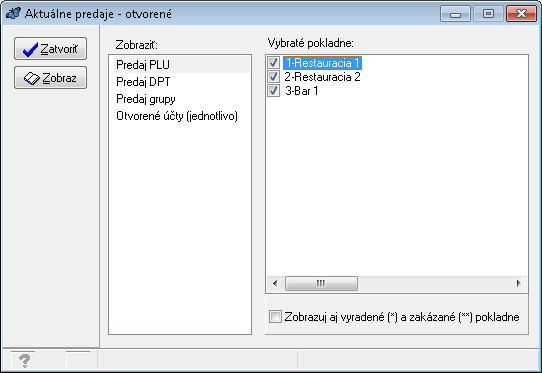Viewport: 542px width, 373px height.
Task: Uncheck the 1-Restauracia 1 checkbox
Action: [x=273, y=63]
